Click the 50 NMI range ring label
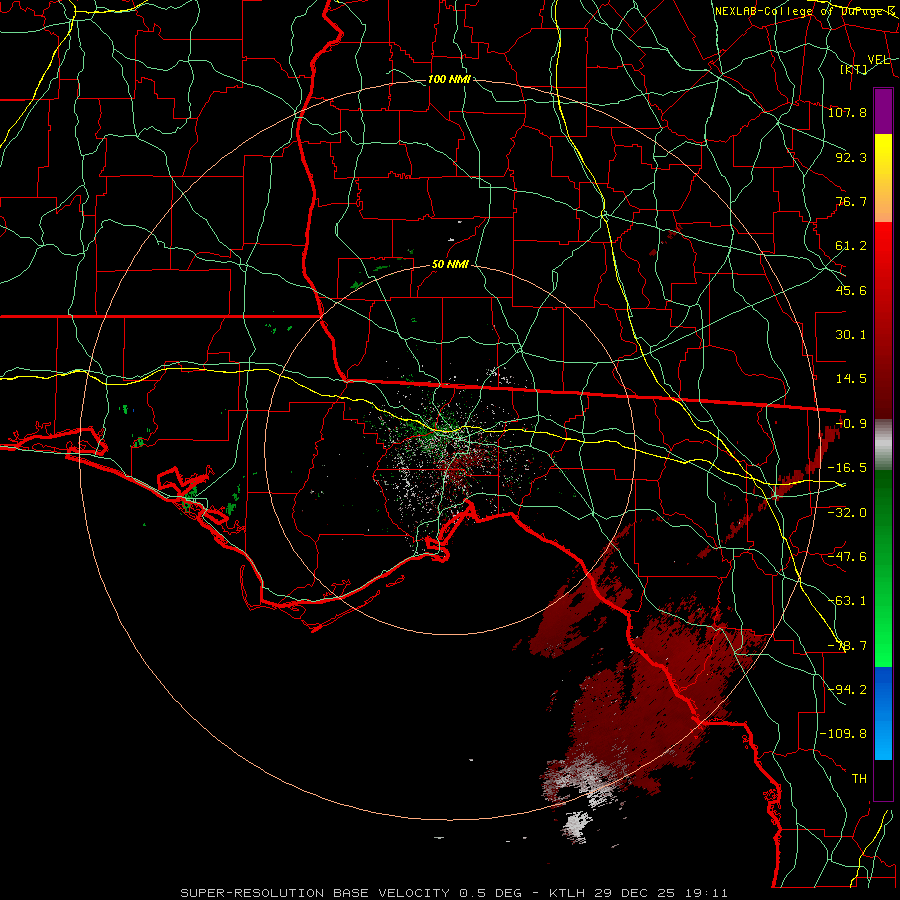The width and height of the screenshot is (900, 900). (x=450, y=265)
